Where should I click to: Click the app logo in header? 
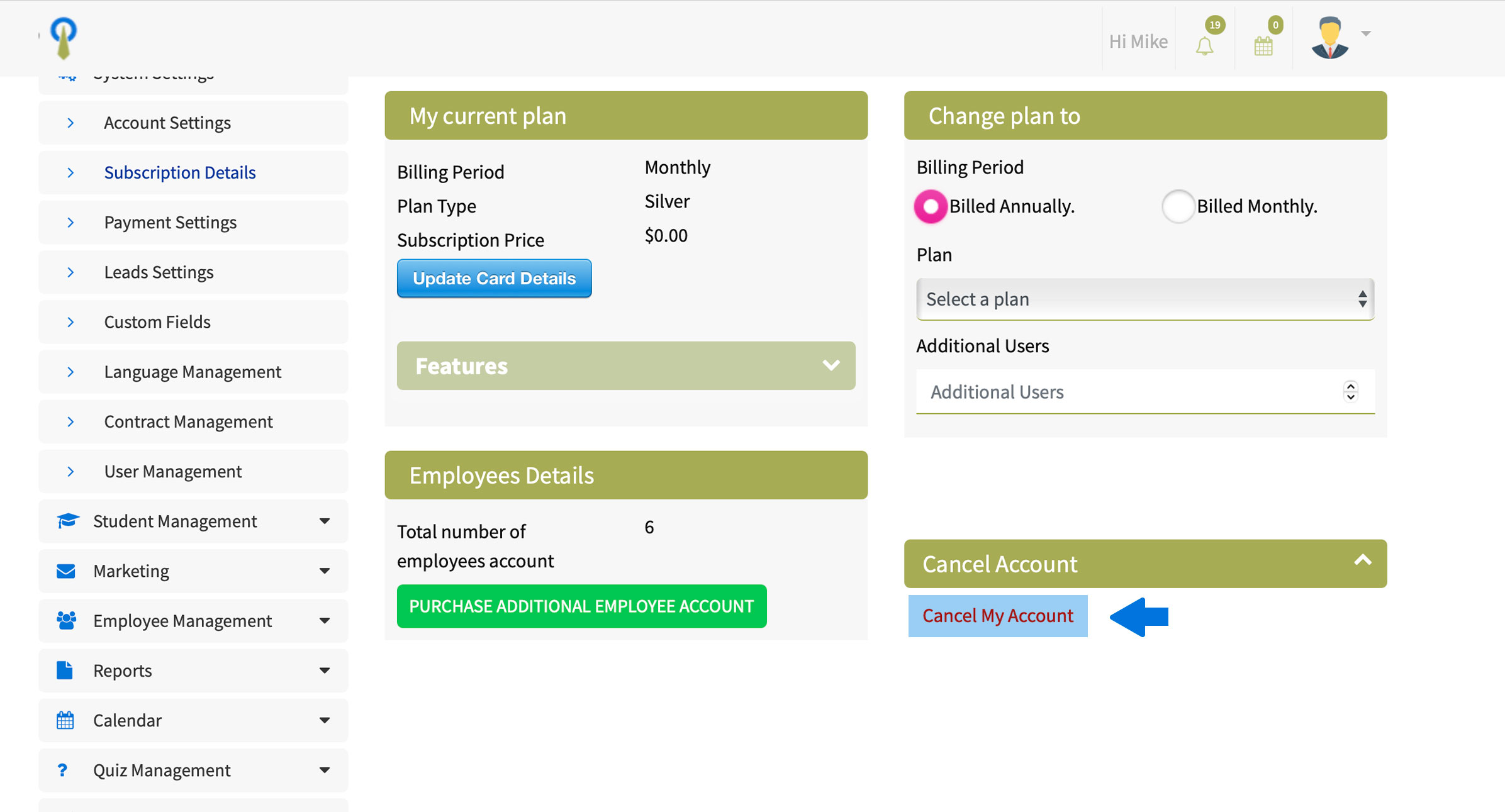[x=64, y=37]
